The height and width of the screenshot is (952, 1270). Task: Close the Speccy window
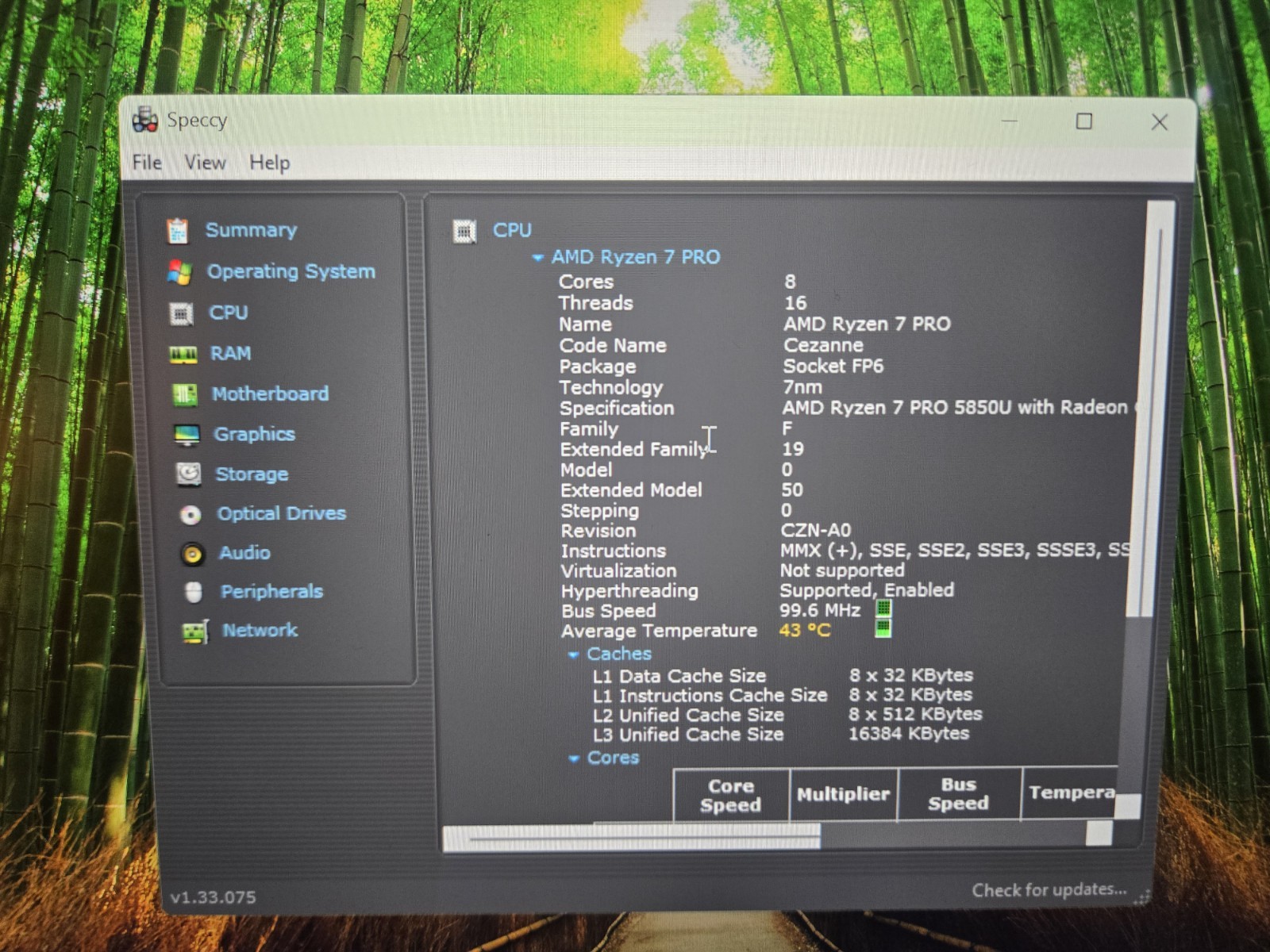pyautogui.click(x=1159, y=121)
